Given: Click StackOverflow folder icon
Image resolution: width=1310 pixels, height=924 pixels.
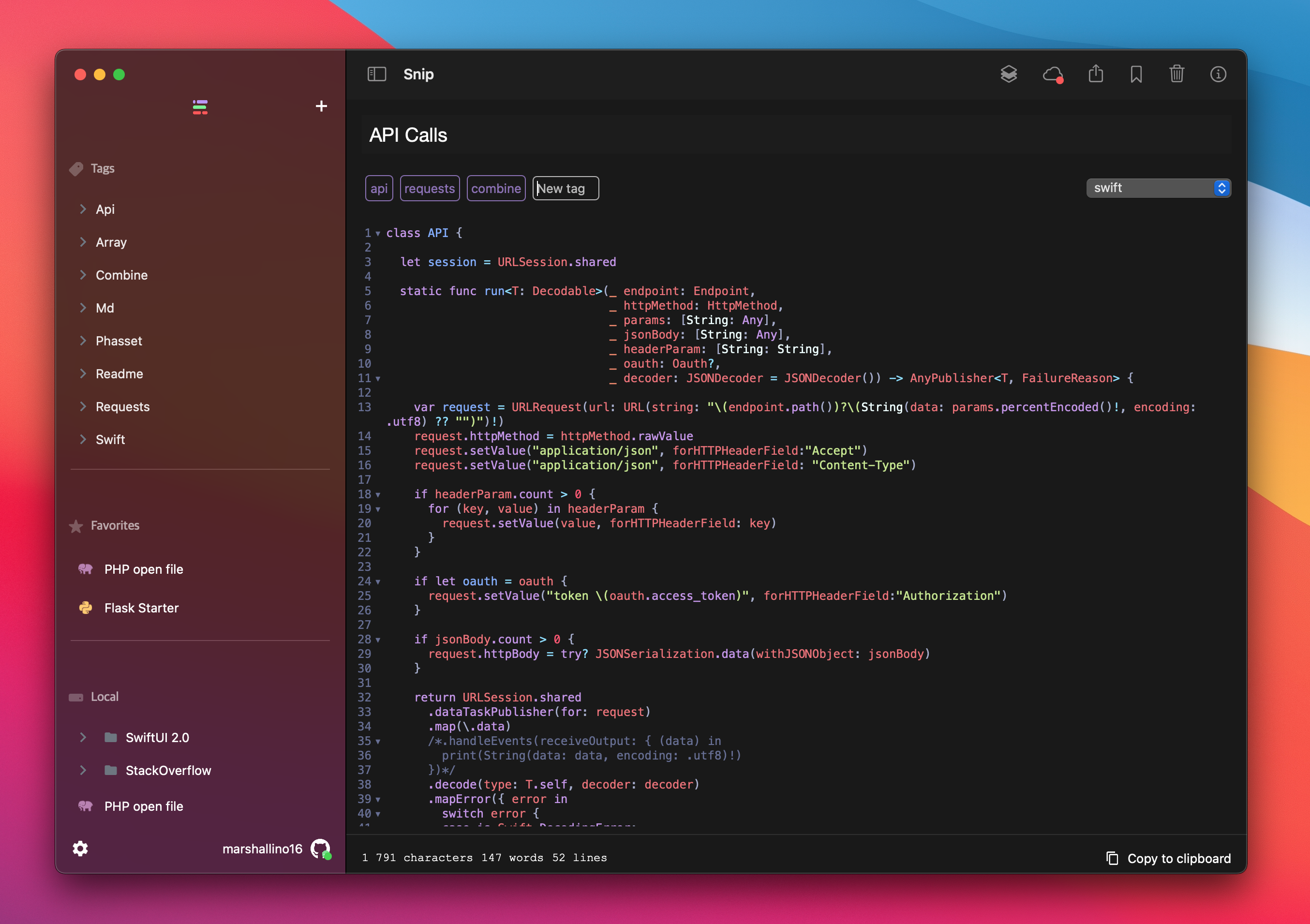Looking at the screenshot, I should pyautogui.click(x=111, y=771).
